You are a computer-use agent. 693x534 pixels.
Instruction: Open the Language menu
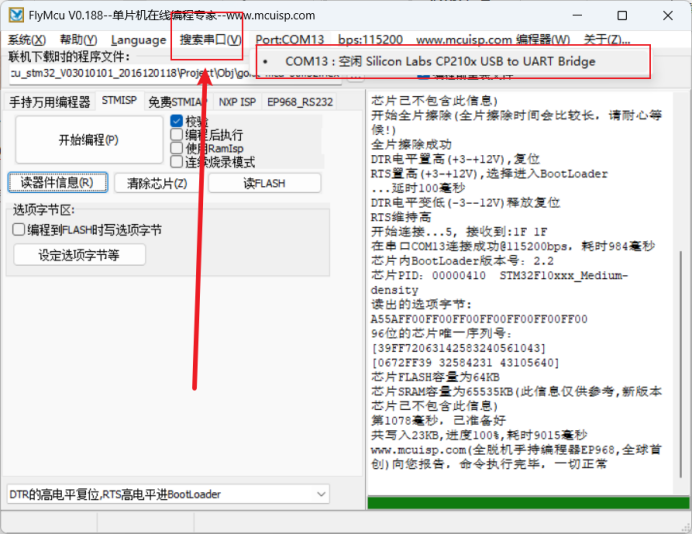coord(138,40)
